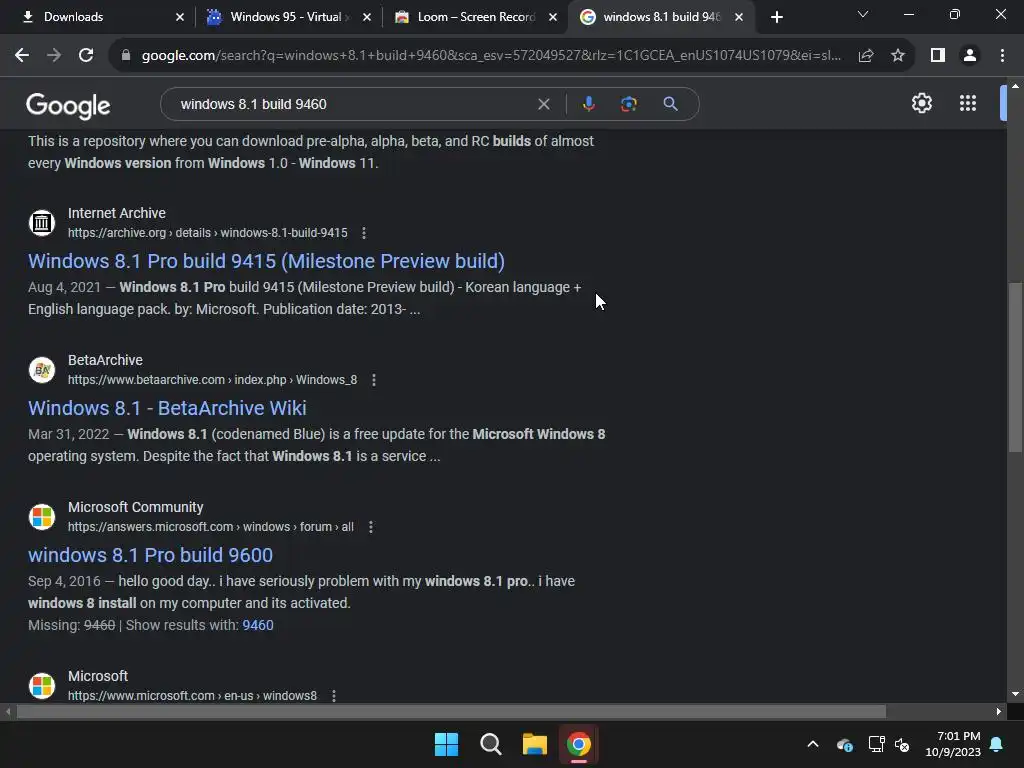Click the vertical scrollbar thumb

click(1015, 366)
